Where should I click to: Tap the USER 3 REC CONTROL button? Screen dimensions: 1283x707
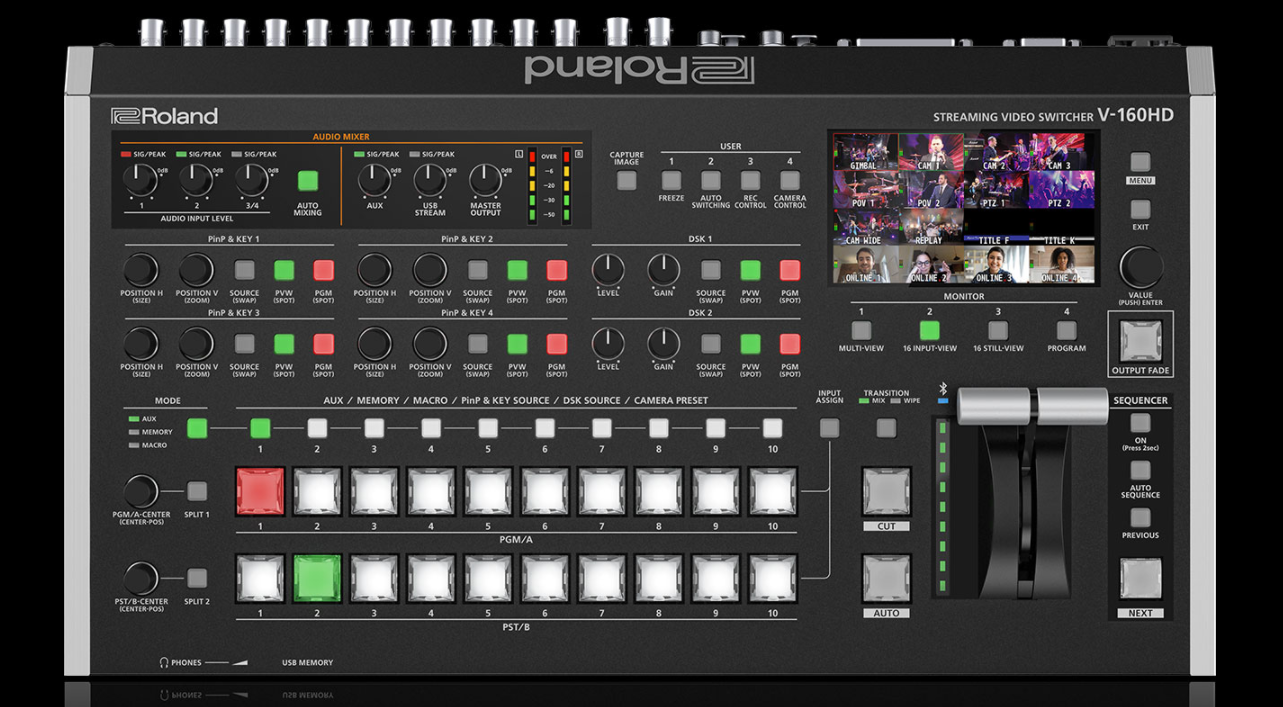[750, 181]
